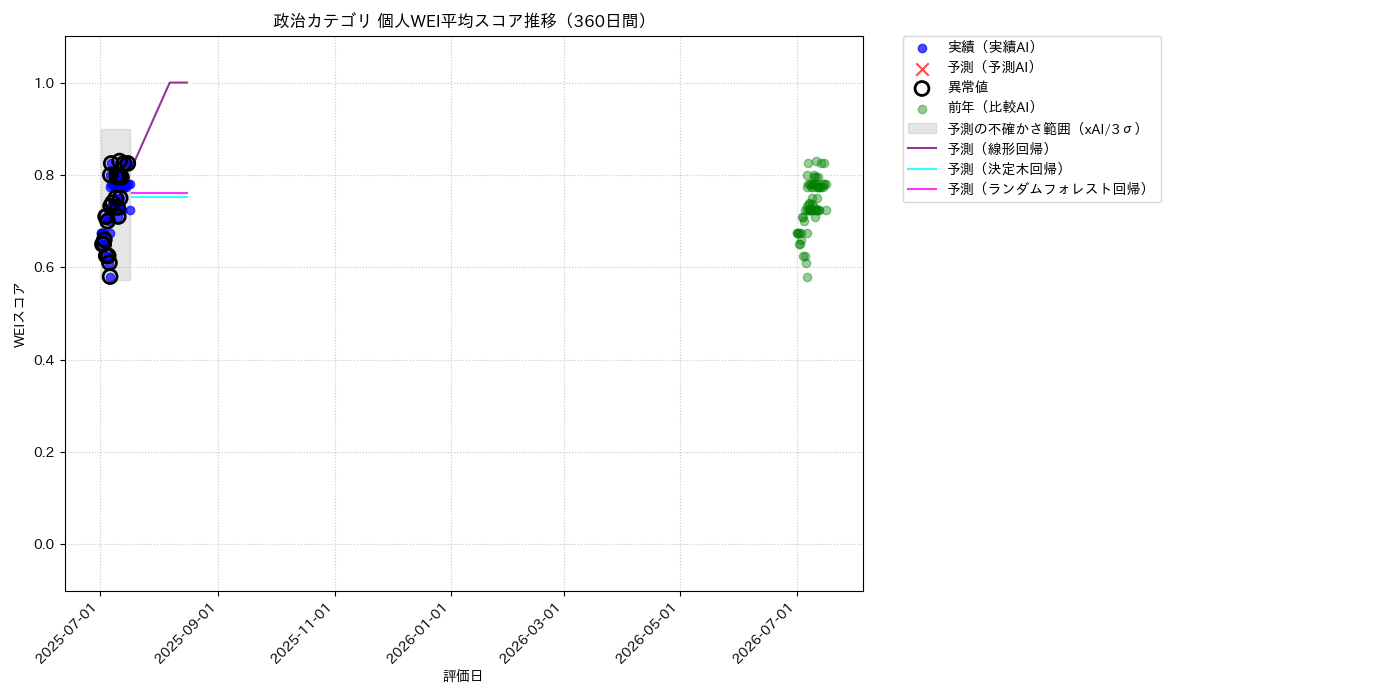Click the gray swatch for 予測の不確かさ範囲 in legend
Image resolution: width=1400 pixels, height=700 pixels.
(x=922, y=128)
